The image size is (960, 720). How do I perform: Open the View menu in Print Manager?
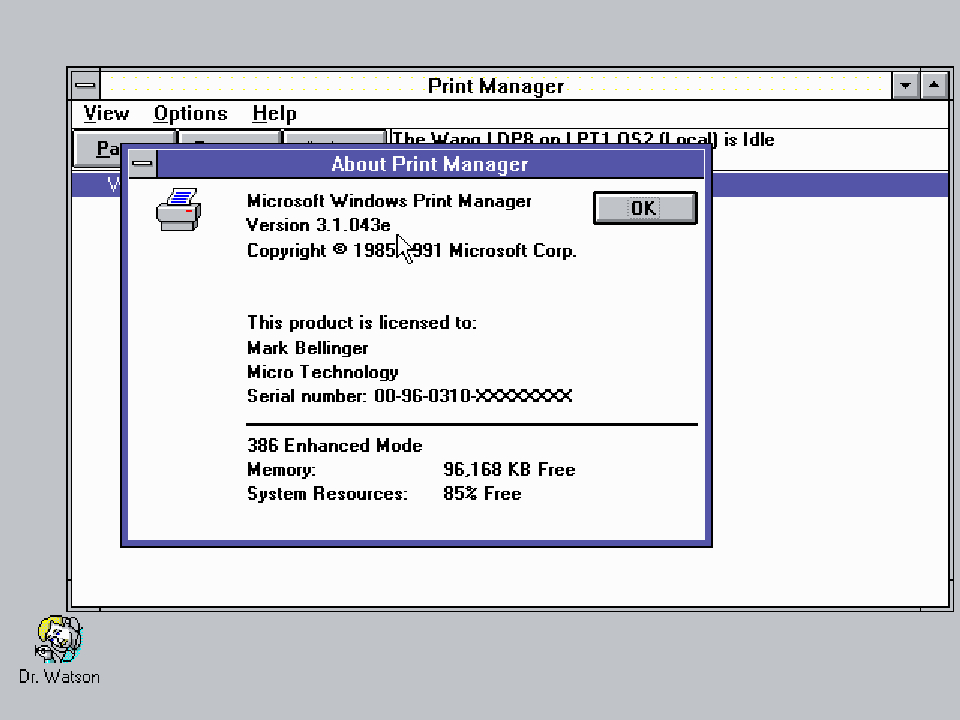pos(107,114)
